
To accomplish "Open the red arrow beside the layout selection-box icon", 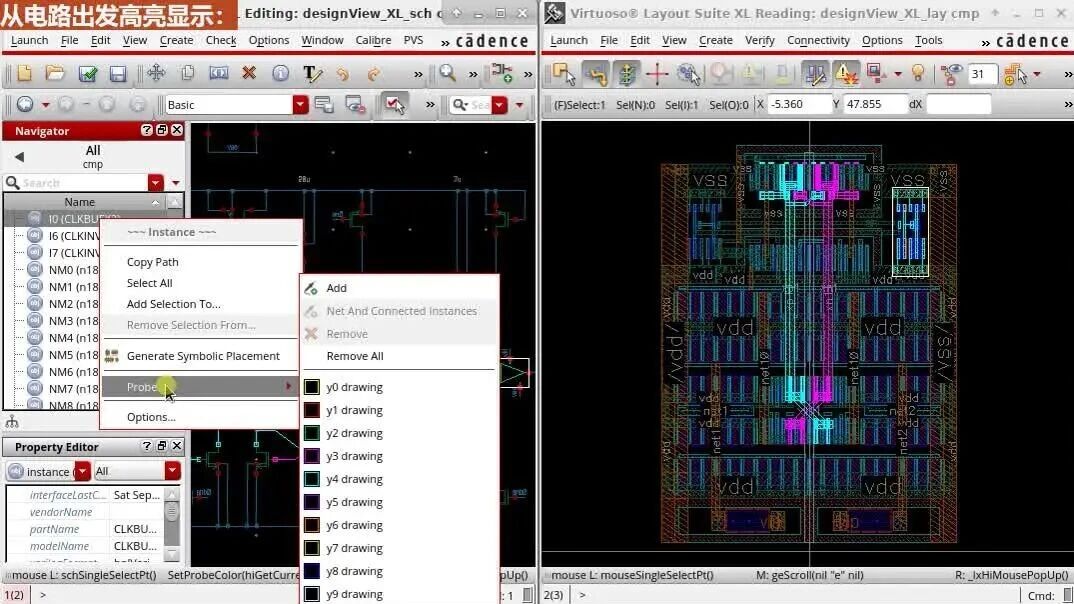I will point(897,73).
